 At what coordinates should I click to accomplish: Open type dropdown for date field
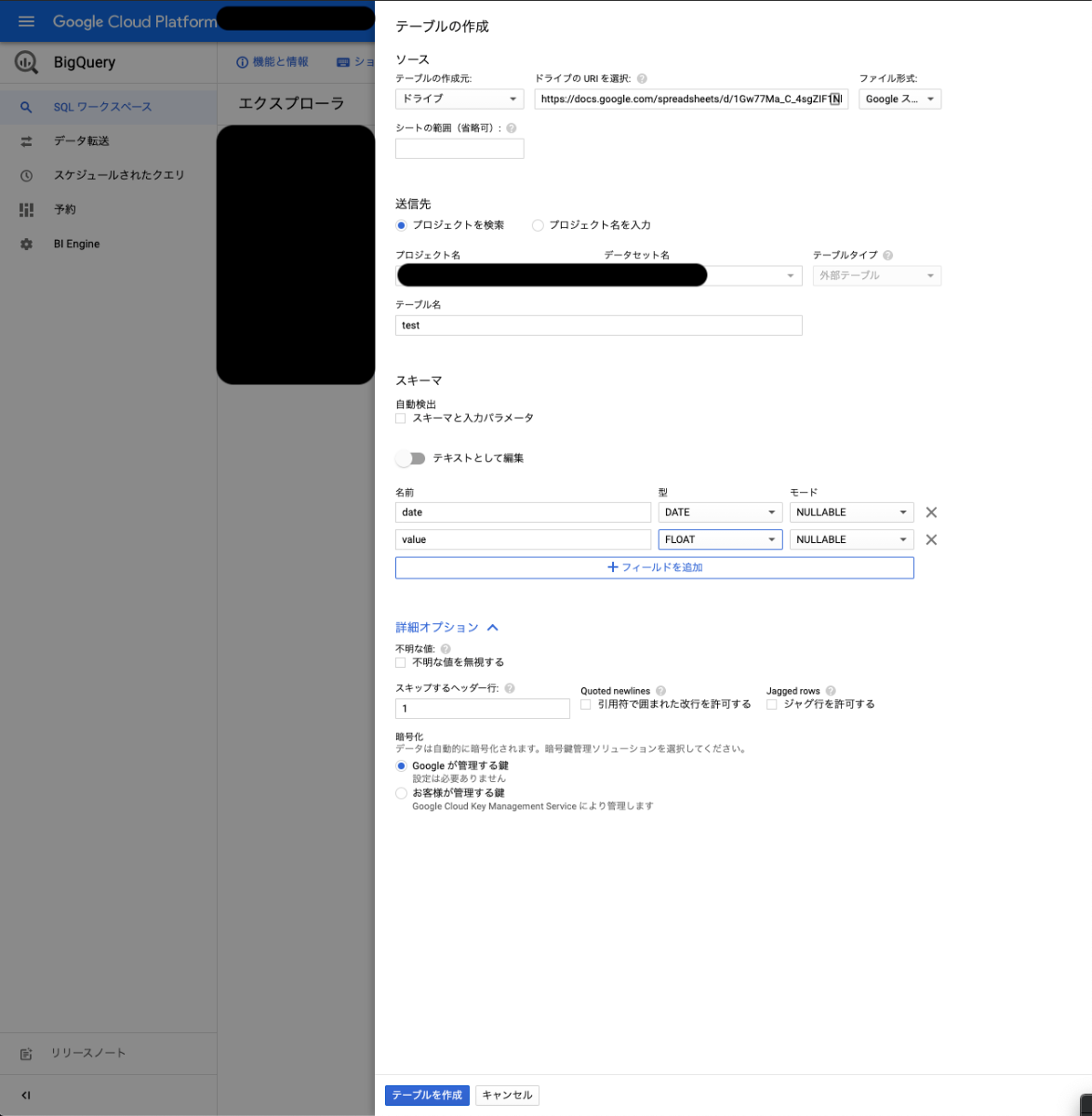tap(720, 512)
